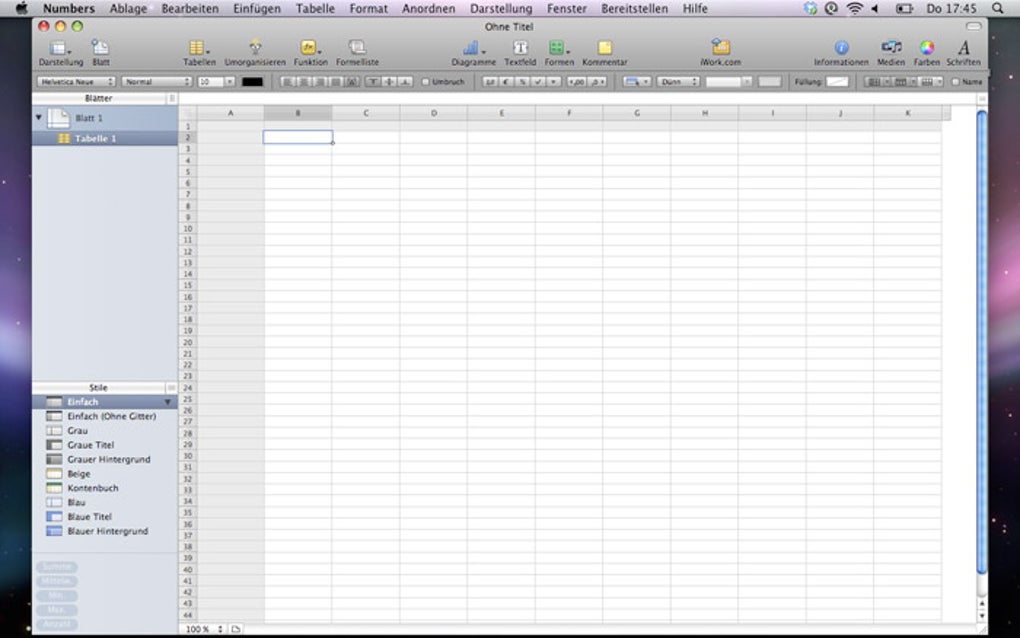Open the Format menu
The image size is (1020, 638).
[368, 8]
